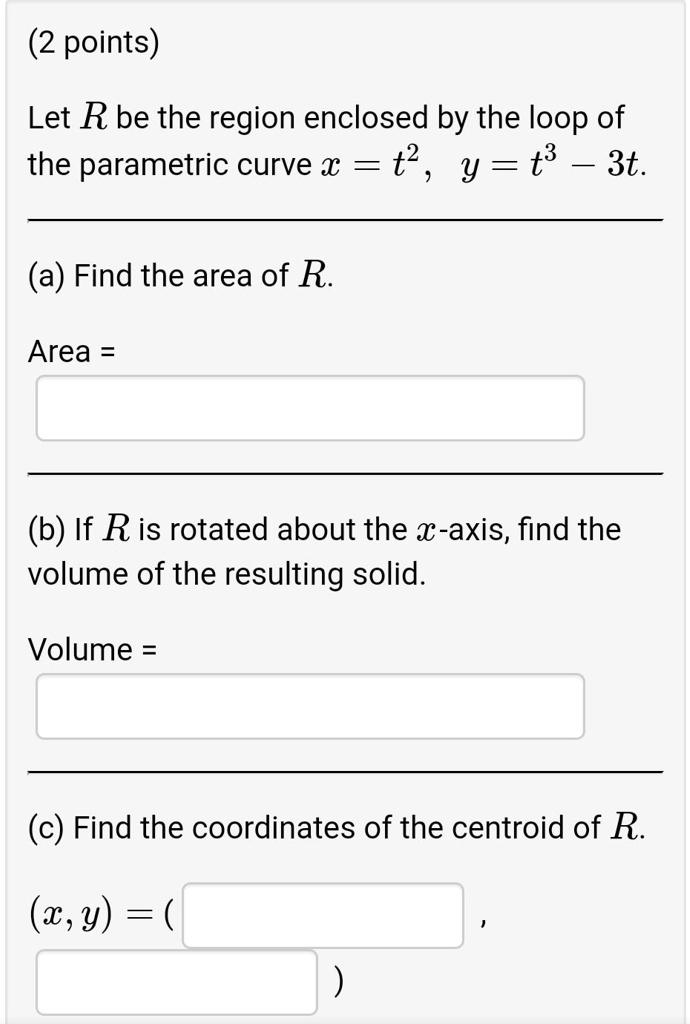
Task: Select the centroid y-coordinate input box
Action: (x=175, y=982)
